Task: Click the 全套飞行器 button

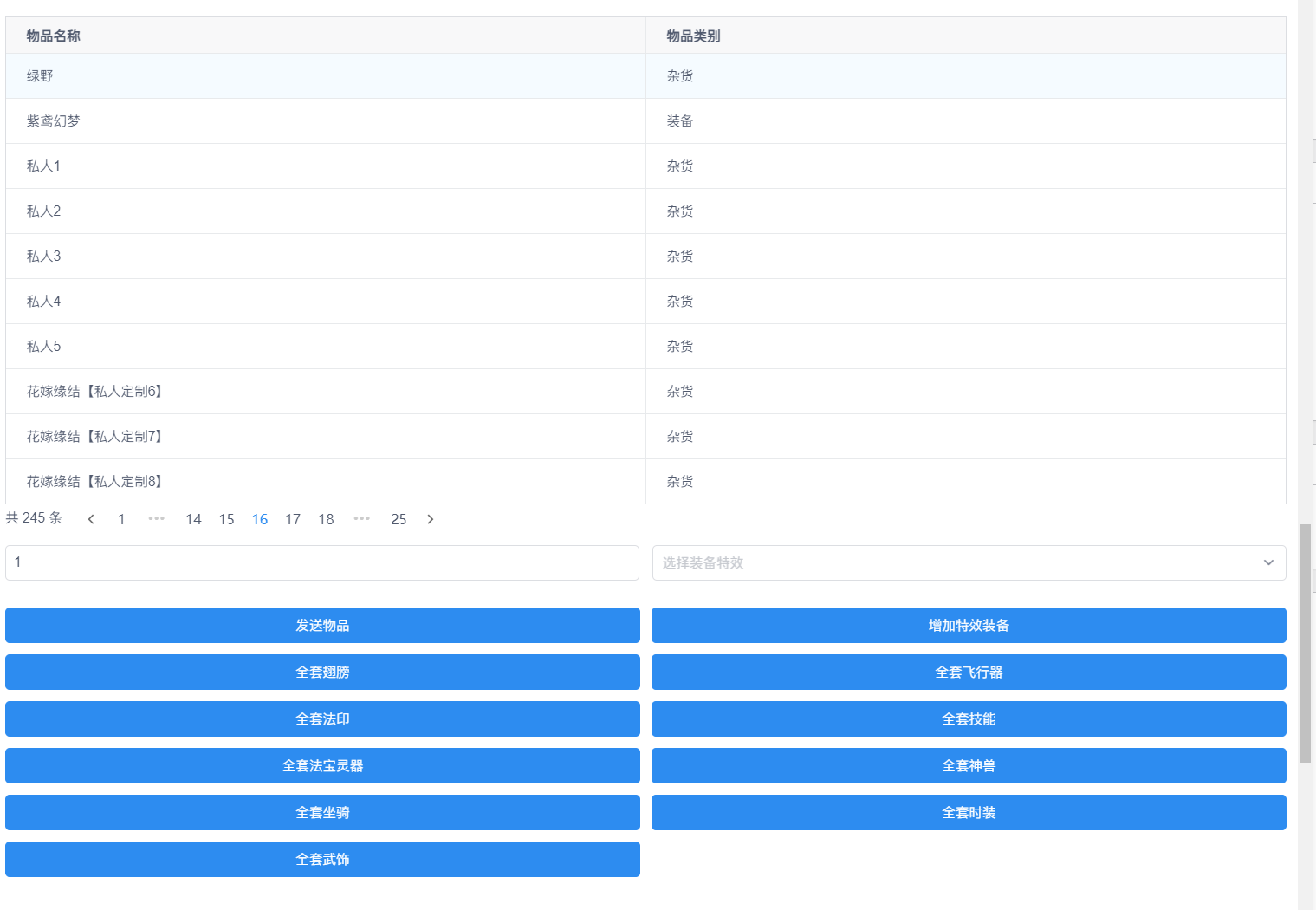Action: click(x=969, y=673)
